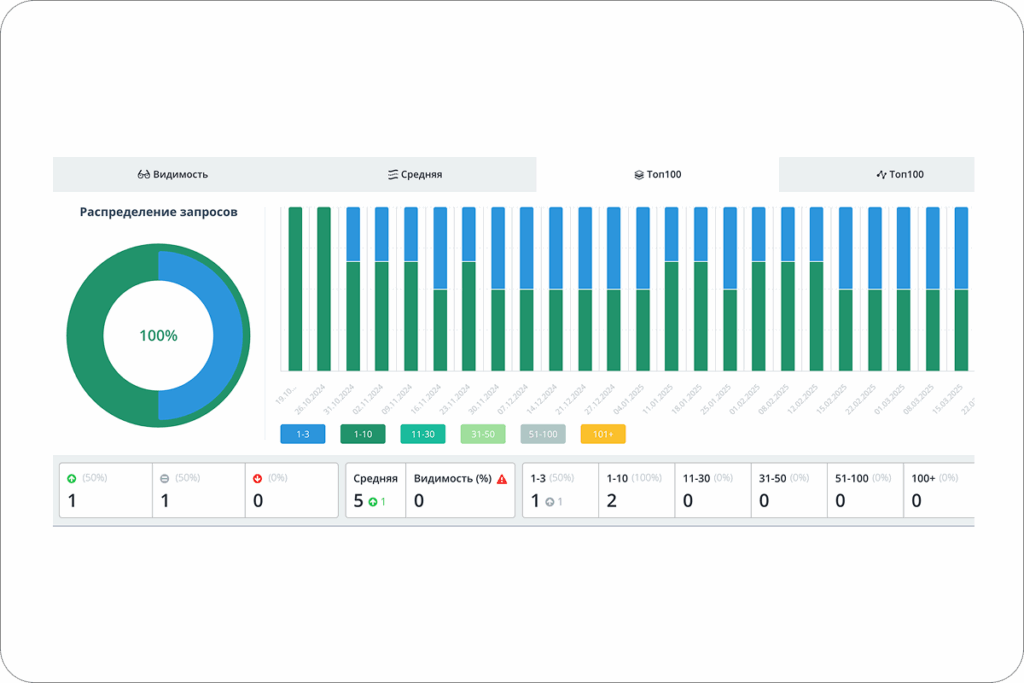Toggle the yellow 101+ legend series
The height and width of the screenshot is (683, 1024).
point(603,434)
